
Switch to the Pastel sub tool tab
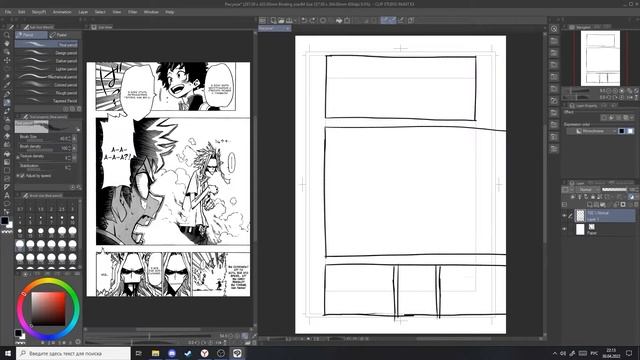point(63,35)
